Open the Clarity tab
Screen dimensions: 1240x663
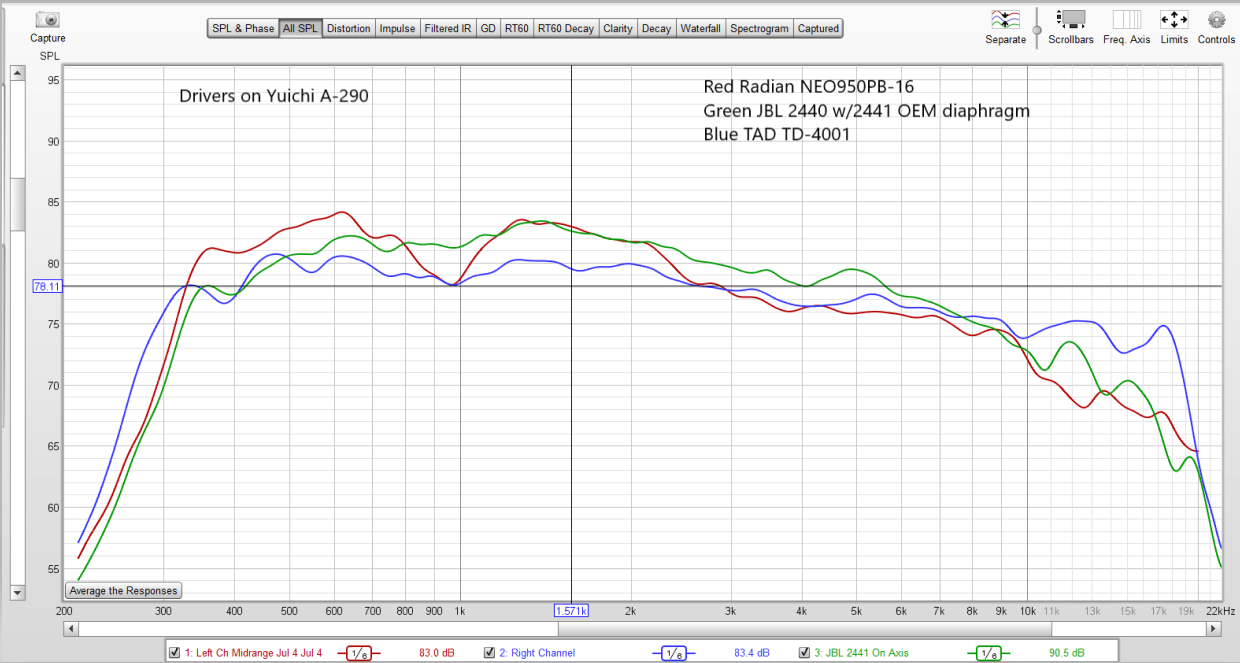point(618,28)
